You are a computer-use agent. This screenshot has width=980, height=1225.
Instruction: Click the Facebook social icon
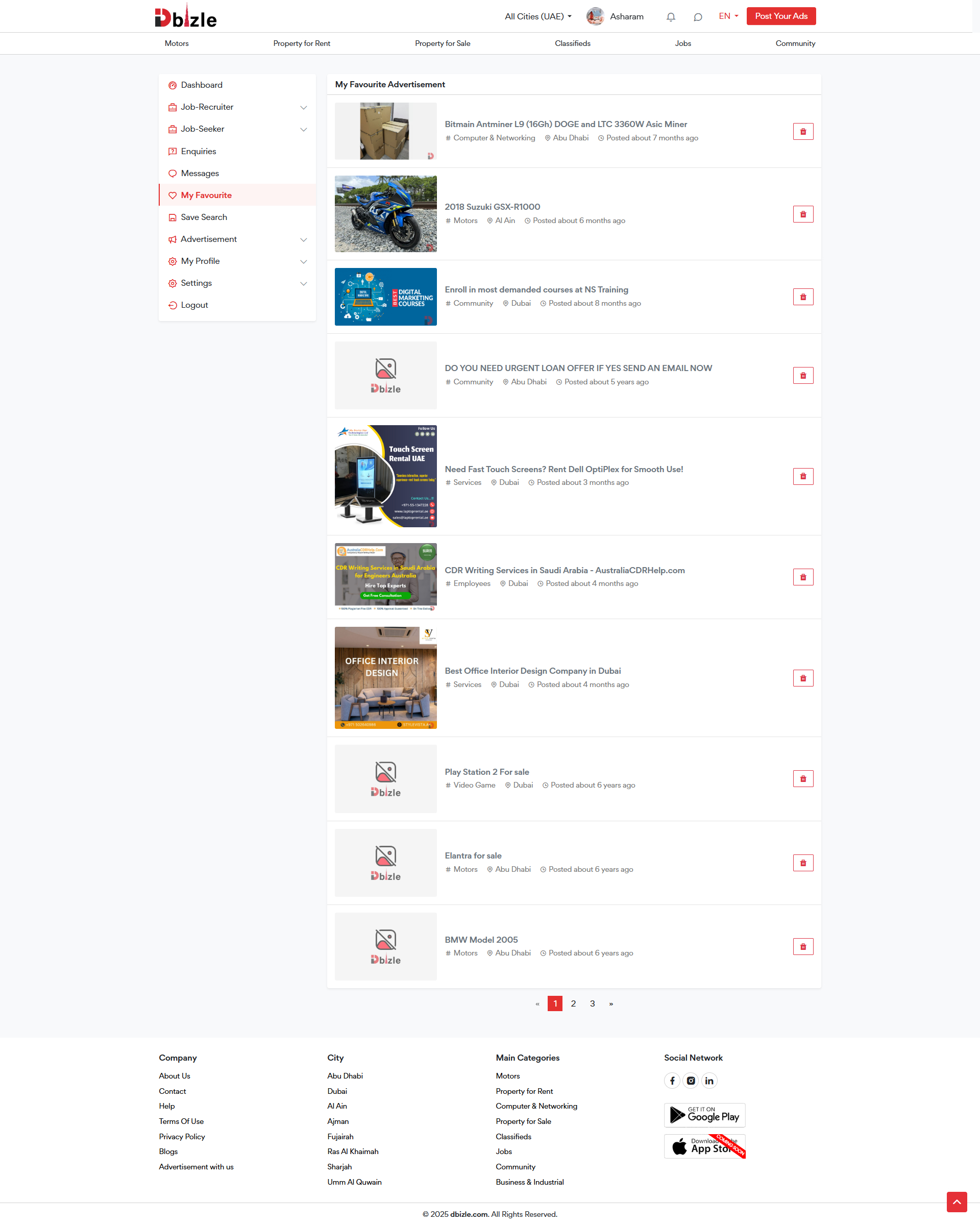point(672,1081)
